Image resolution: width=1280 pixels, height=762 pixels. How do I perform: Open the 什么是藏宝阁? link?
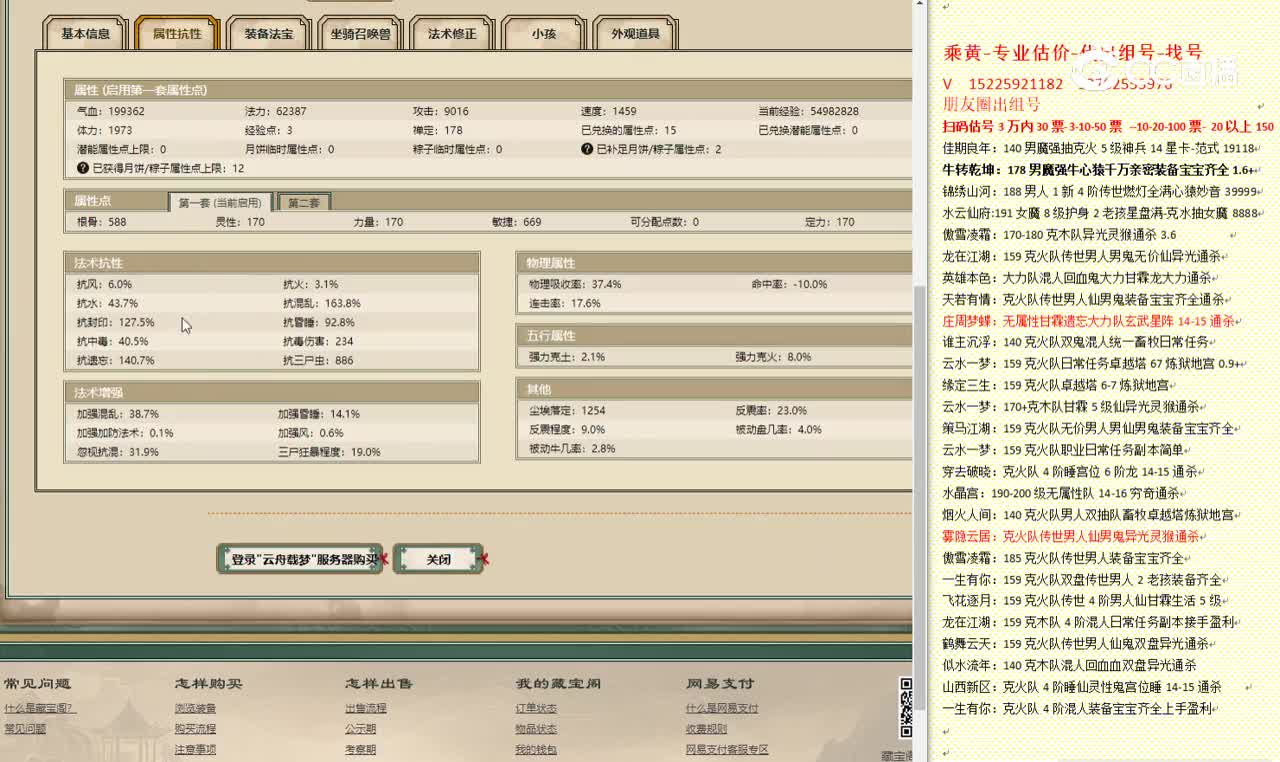(x=39, y=708)
